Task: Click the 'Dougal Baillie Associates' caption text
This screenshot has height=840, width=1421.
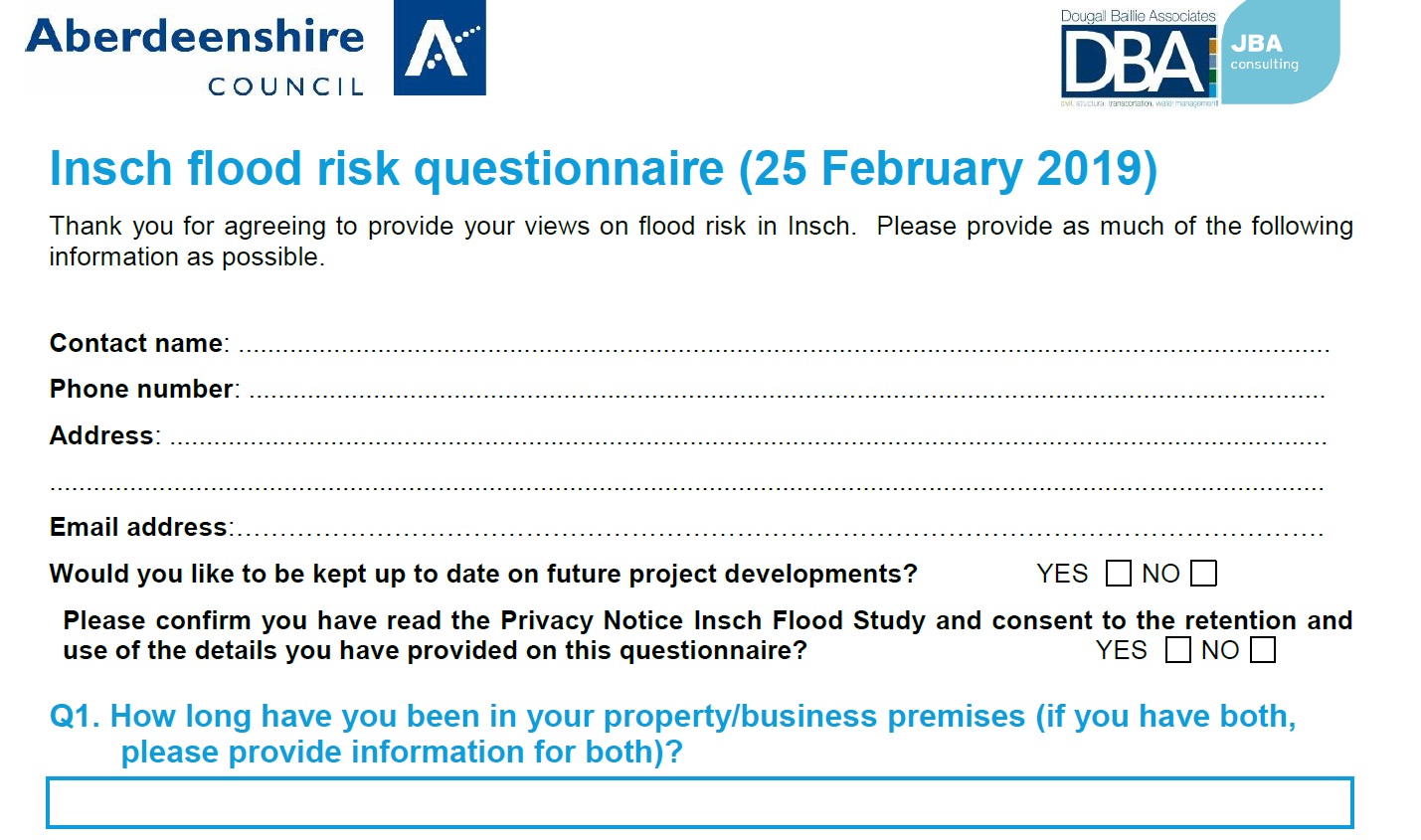Action: (1138, 16)
